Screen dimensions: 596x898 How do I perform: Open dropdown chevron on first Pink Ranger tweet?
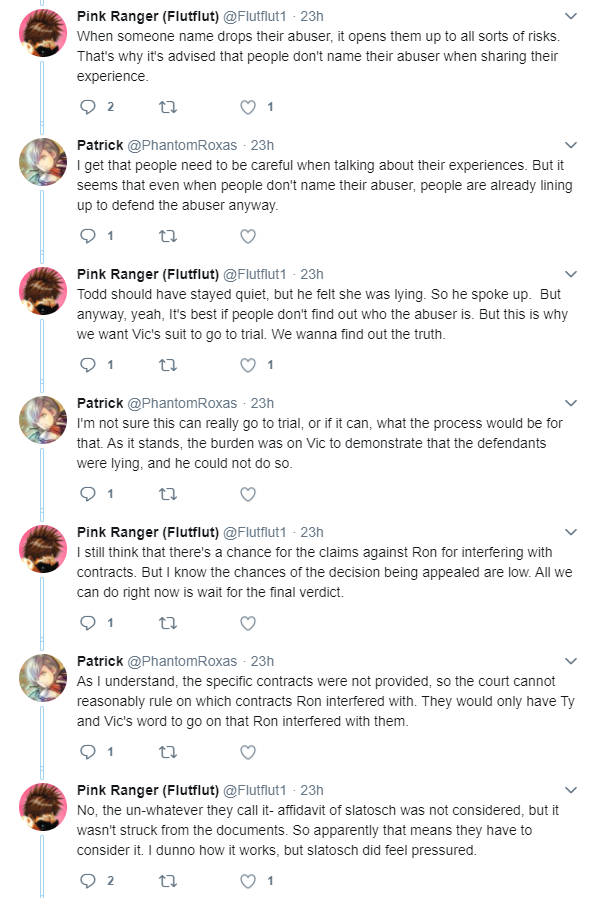click(x=571, y=16)
